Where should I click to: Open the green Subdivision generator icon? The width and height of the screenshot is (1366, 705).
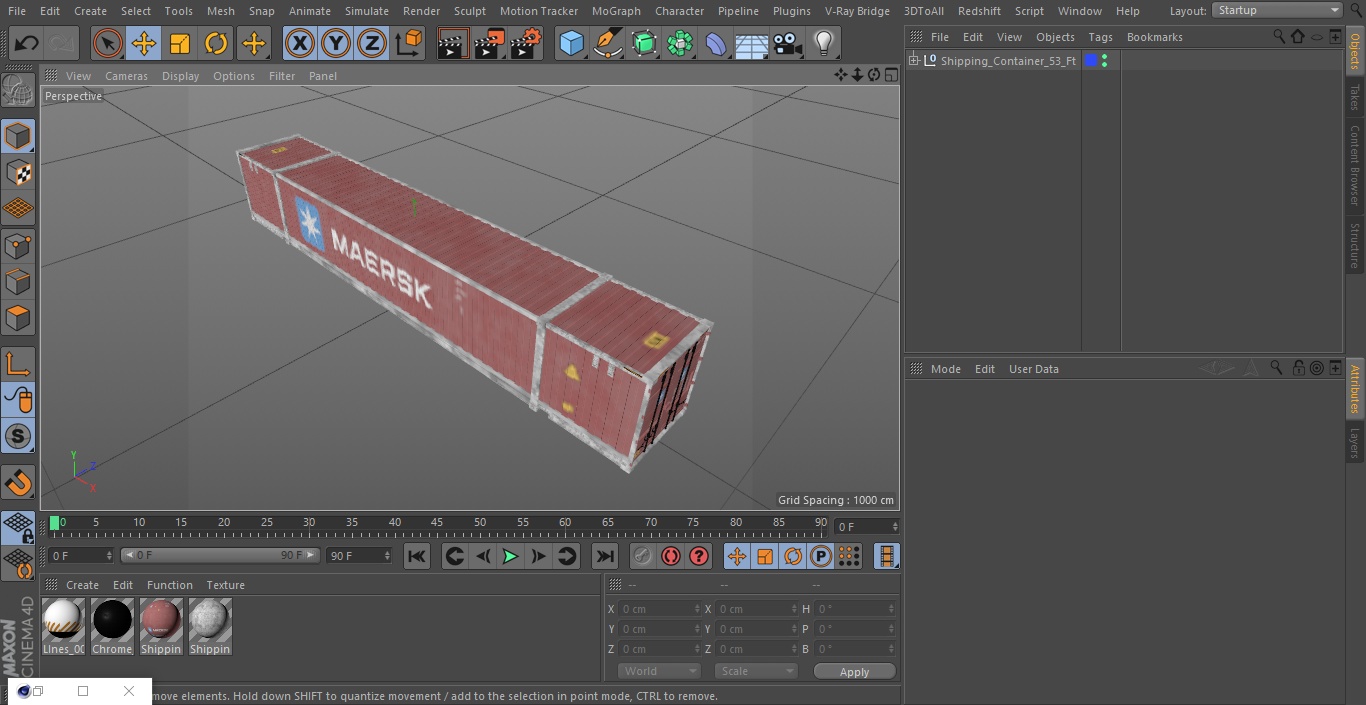click(644, 43)
